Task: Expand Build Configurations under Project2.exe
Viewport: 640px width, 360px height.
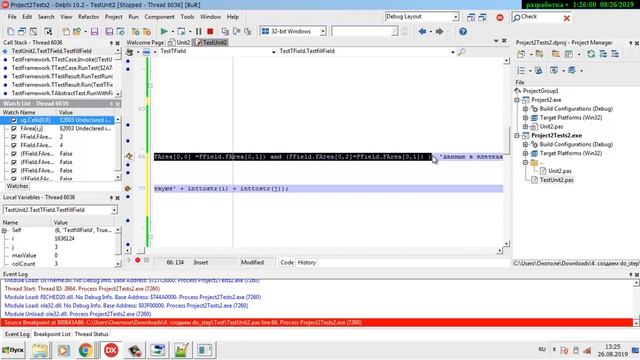Action: point(526,109)
